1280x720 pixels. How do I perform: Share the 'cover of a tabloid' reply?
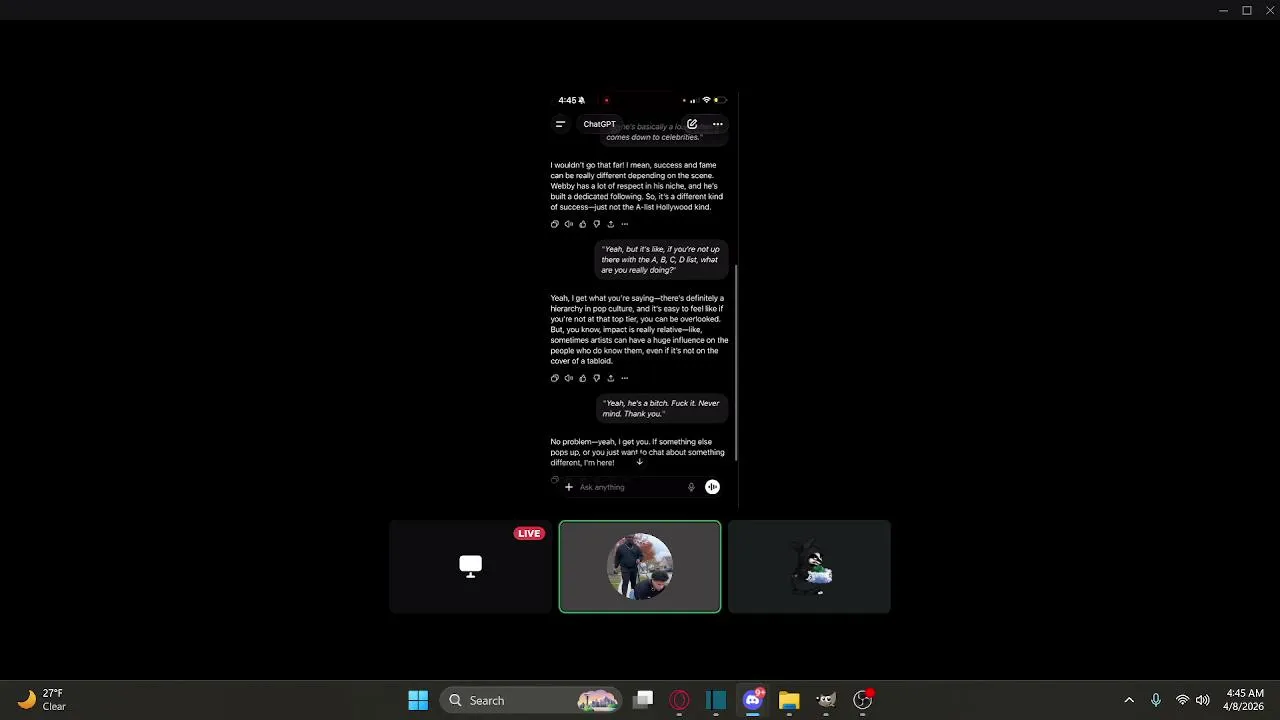pyautogui.click(x=611, y=378)
